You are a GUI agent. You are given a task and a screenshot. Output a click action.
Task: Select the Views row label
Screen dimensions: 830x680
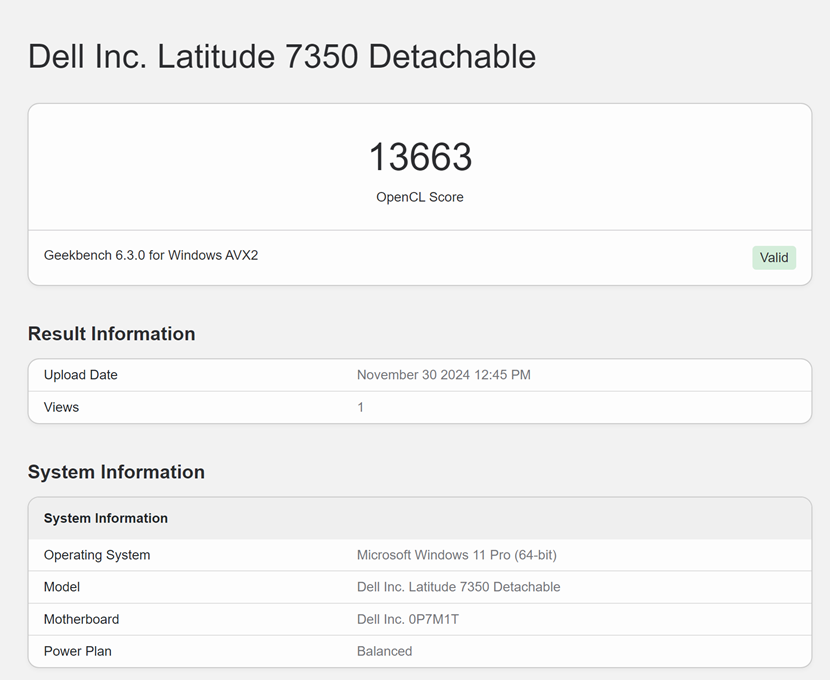(x=61, y=407)
